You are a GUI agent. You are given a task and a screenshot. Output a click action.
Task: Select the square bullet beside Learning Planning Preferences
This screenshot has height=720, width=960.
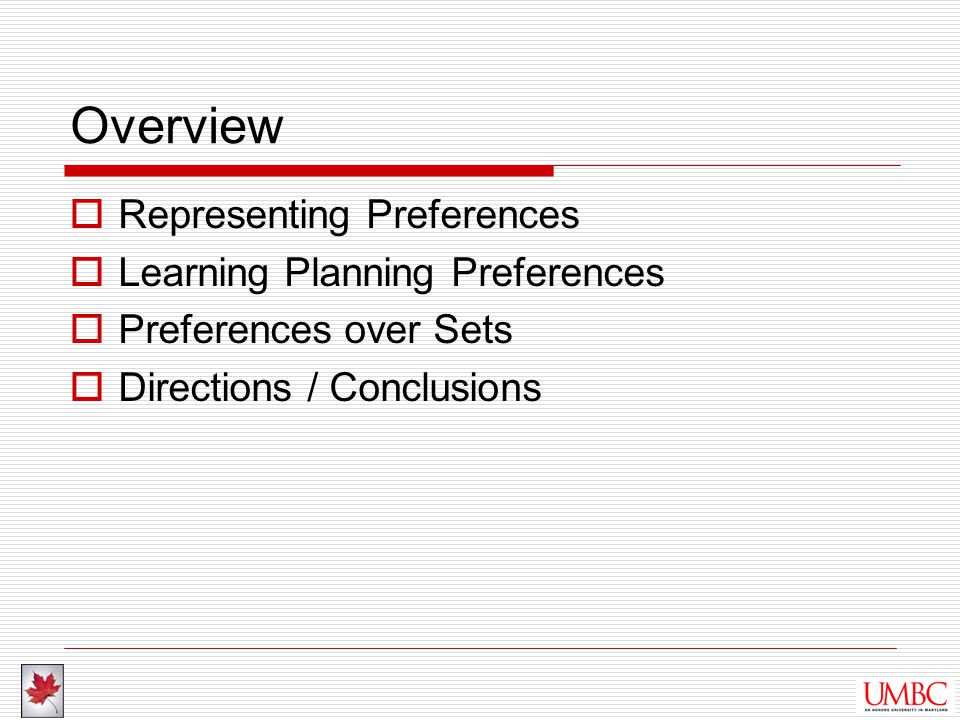[x=87, y=271]
